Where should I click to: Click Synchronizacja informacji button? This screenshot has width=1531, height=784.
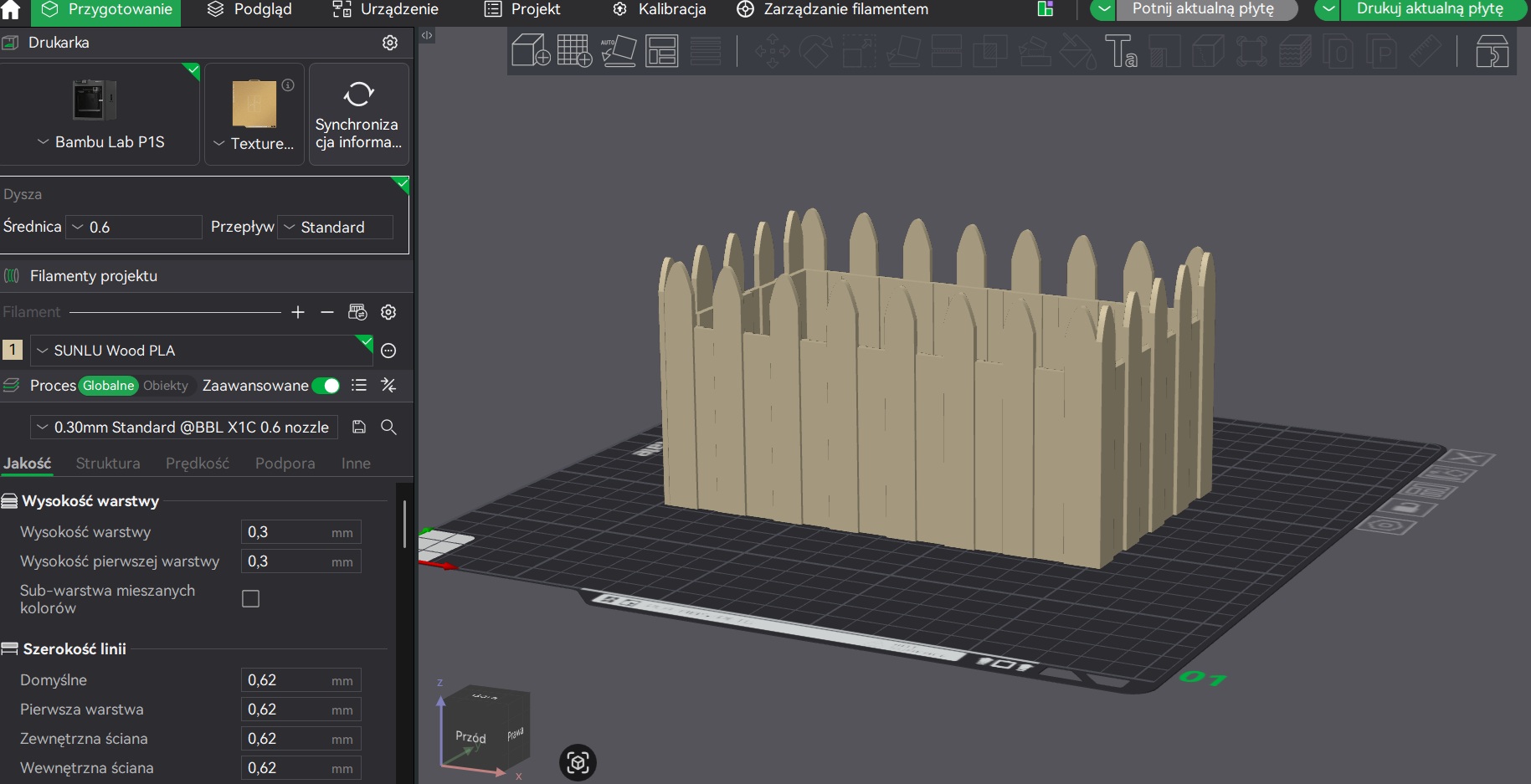click(359, 115)
